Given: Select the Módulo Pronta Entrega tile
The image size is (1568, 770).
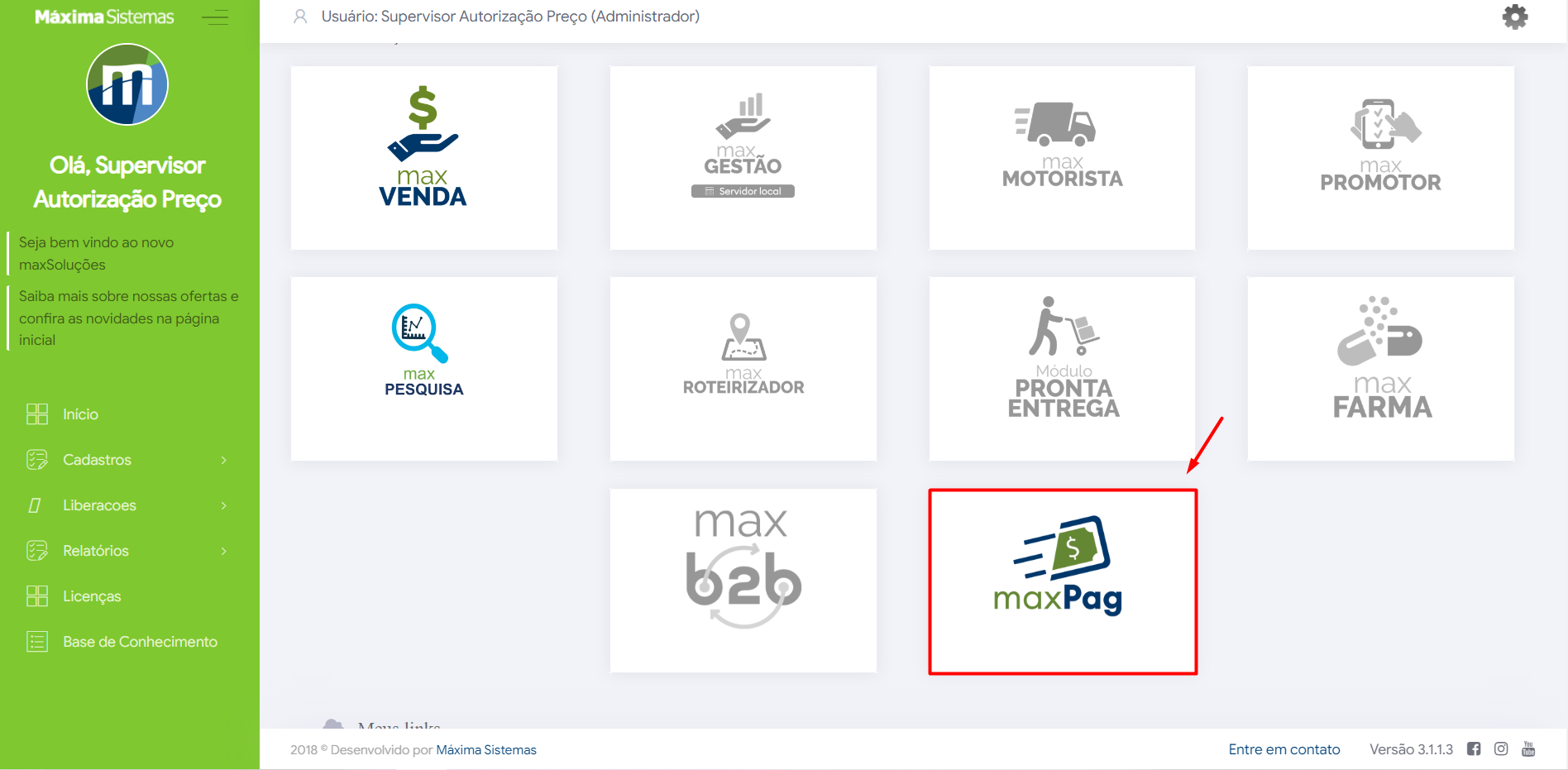Looking at the screenshot, I should [x=1062, y=369].
